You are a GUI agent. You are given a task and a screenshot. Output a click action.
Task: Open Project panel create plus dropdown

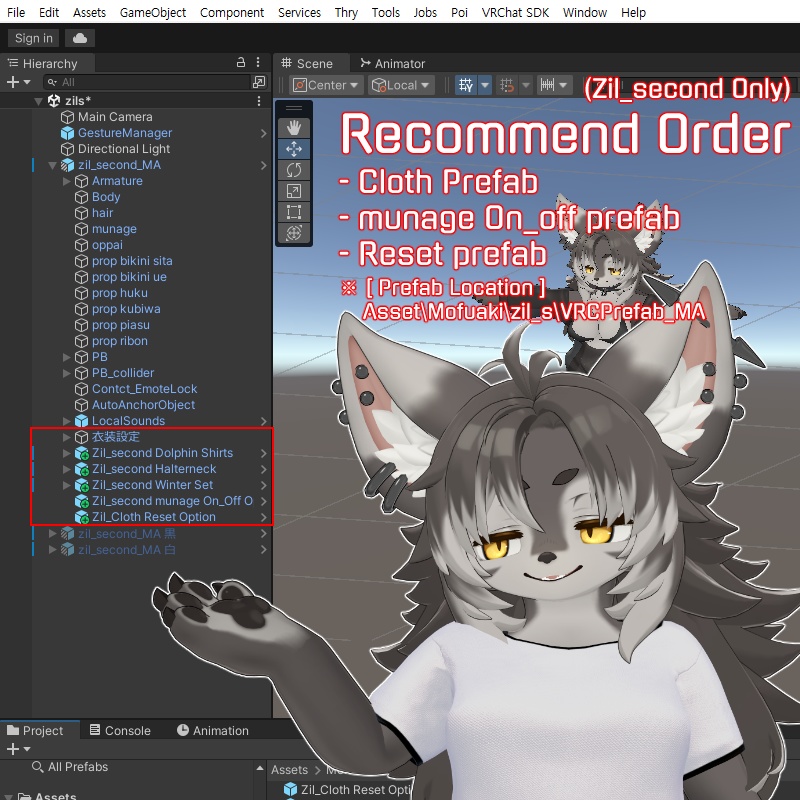[18, 749]
